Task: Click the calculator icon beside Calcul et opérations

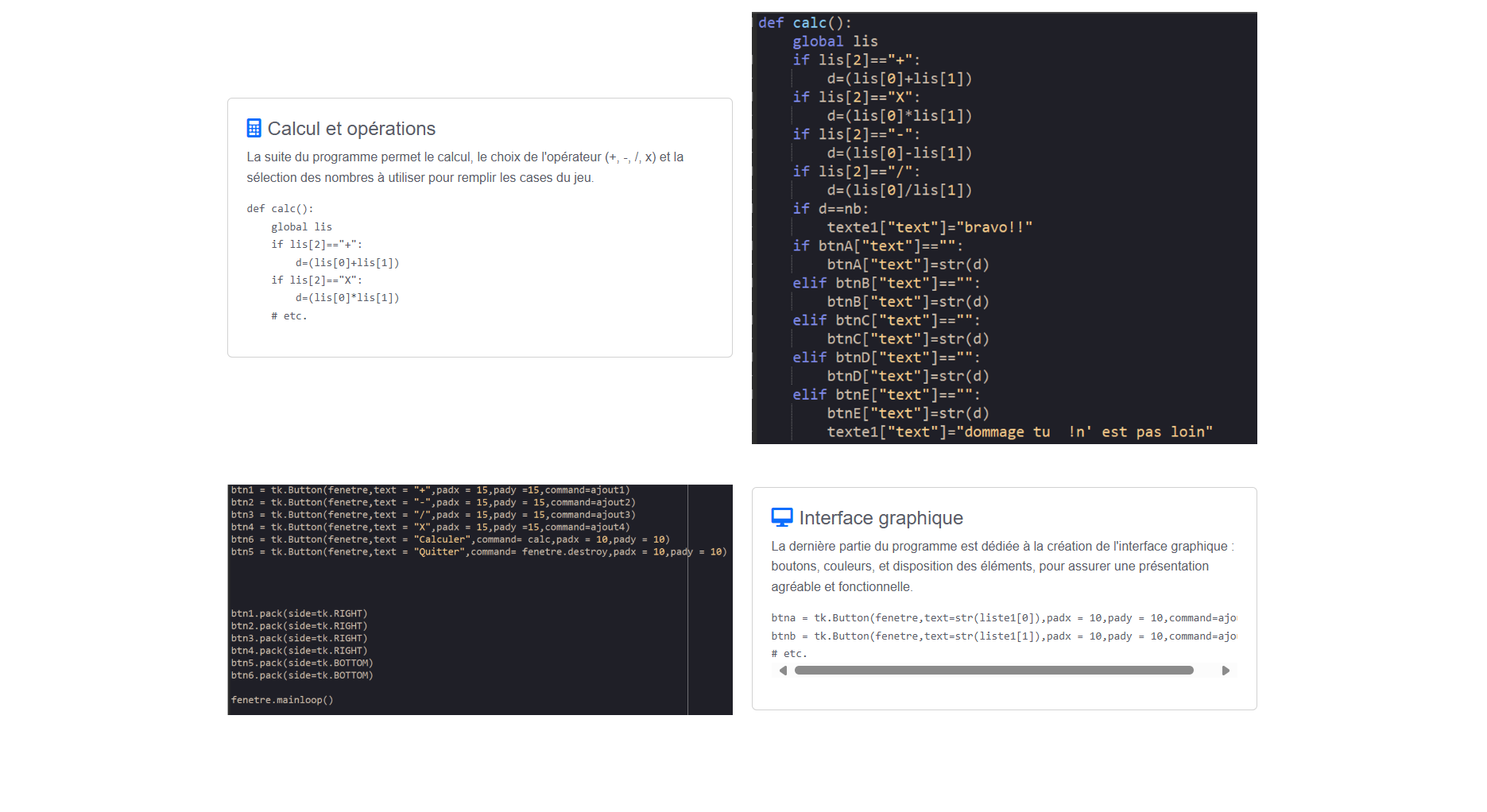Action: [x=254, y=128]
